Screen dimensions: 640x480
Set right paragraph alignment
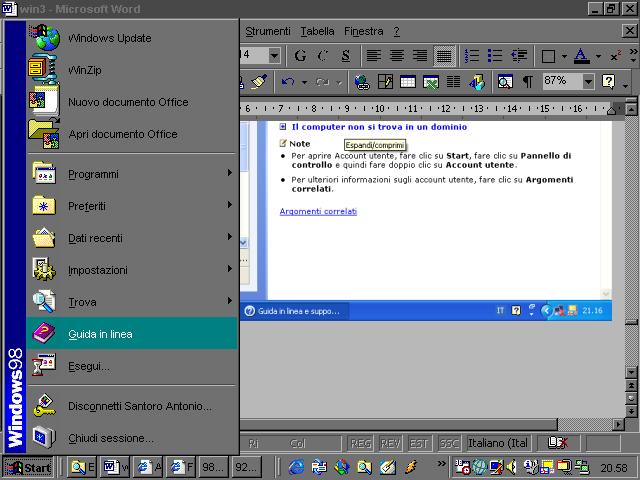click(420, 56)
